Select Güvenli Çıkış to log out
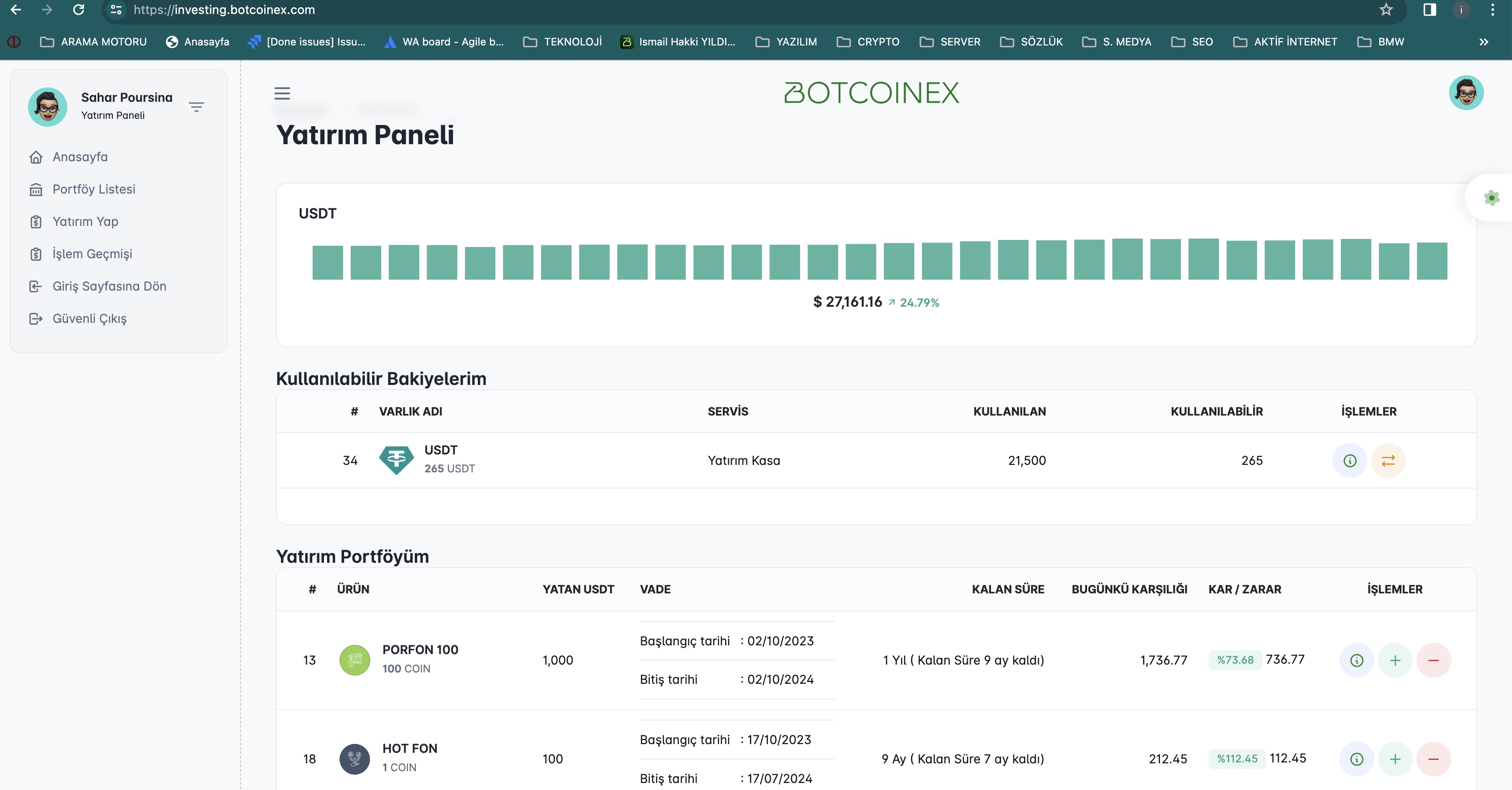Image resolution: width=1512 pixels, height=790 pixels. [89, 319]
